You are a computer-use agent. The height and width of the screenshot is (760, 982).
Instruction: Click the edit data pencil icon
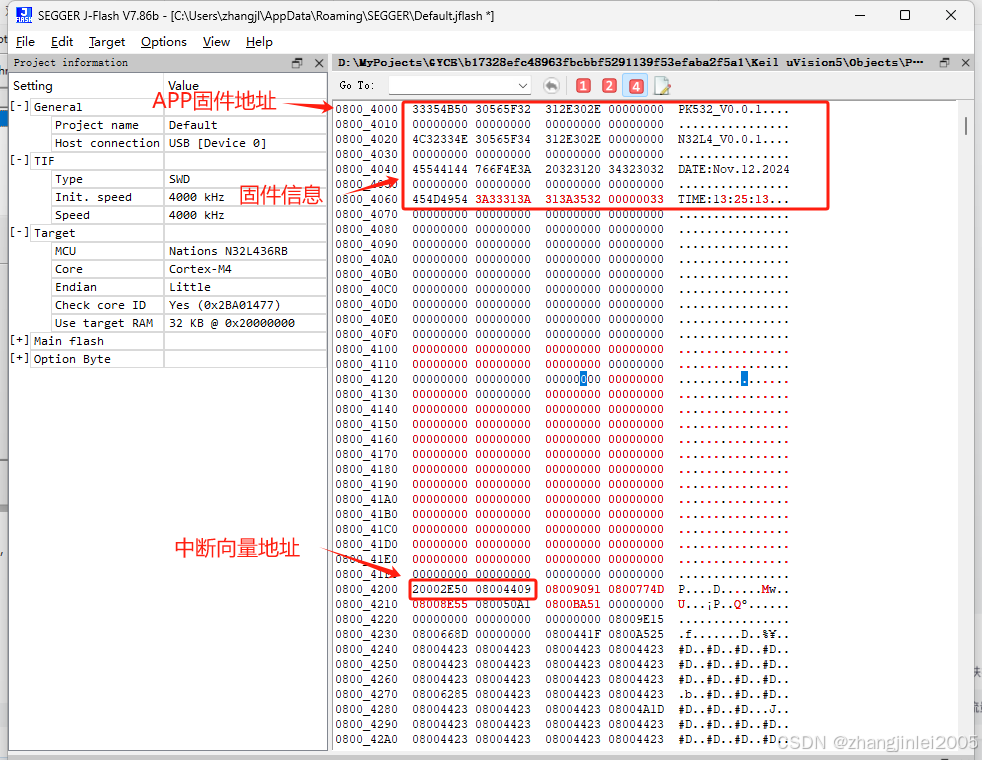(662, 86)
